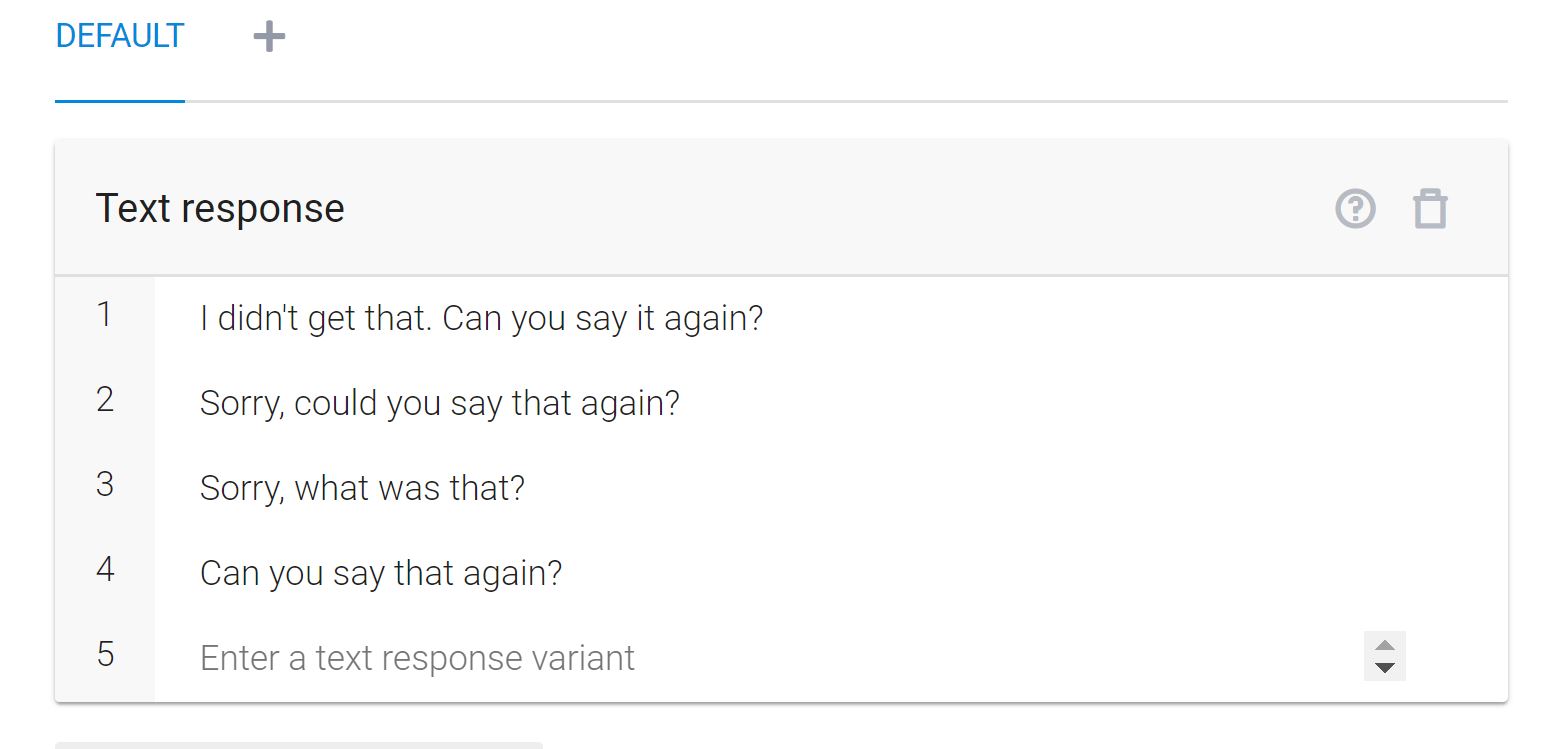The image size is (1566, 749).
Task: Select row number 2 in the gutter
Action: coord(105,400)
